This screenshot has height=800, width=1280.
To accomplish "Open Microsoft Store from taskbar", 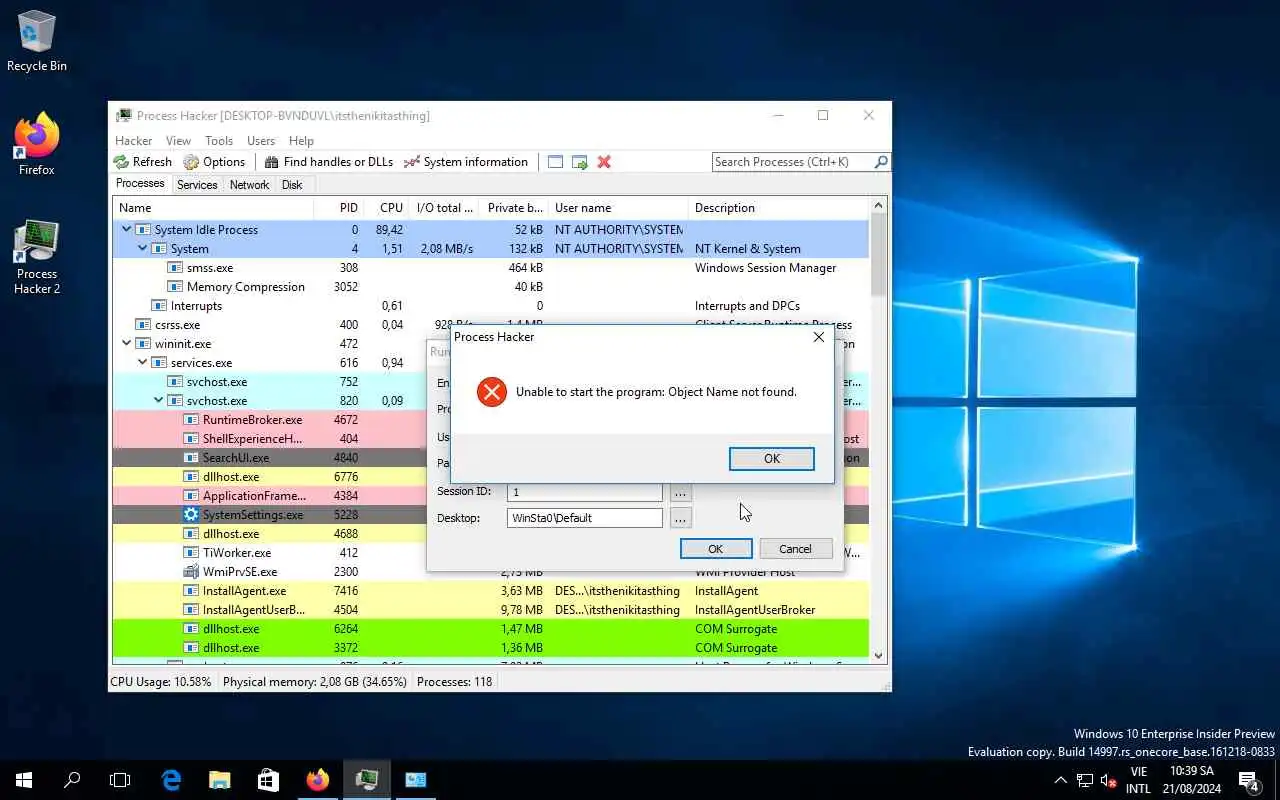I will point(268,780).
